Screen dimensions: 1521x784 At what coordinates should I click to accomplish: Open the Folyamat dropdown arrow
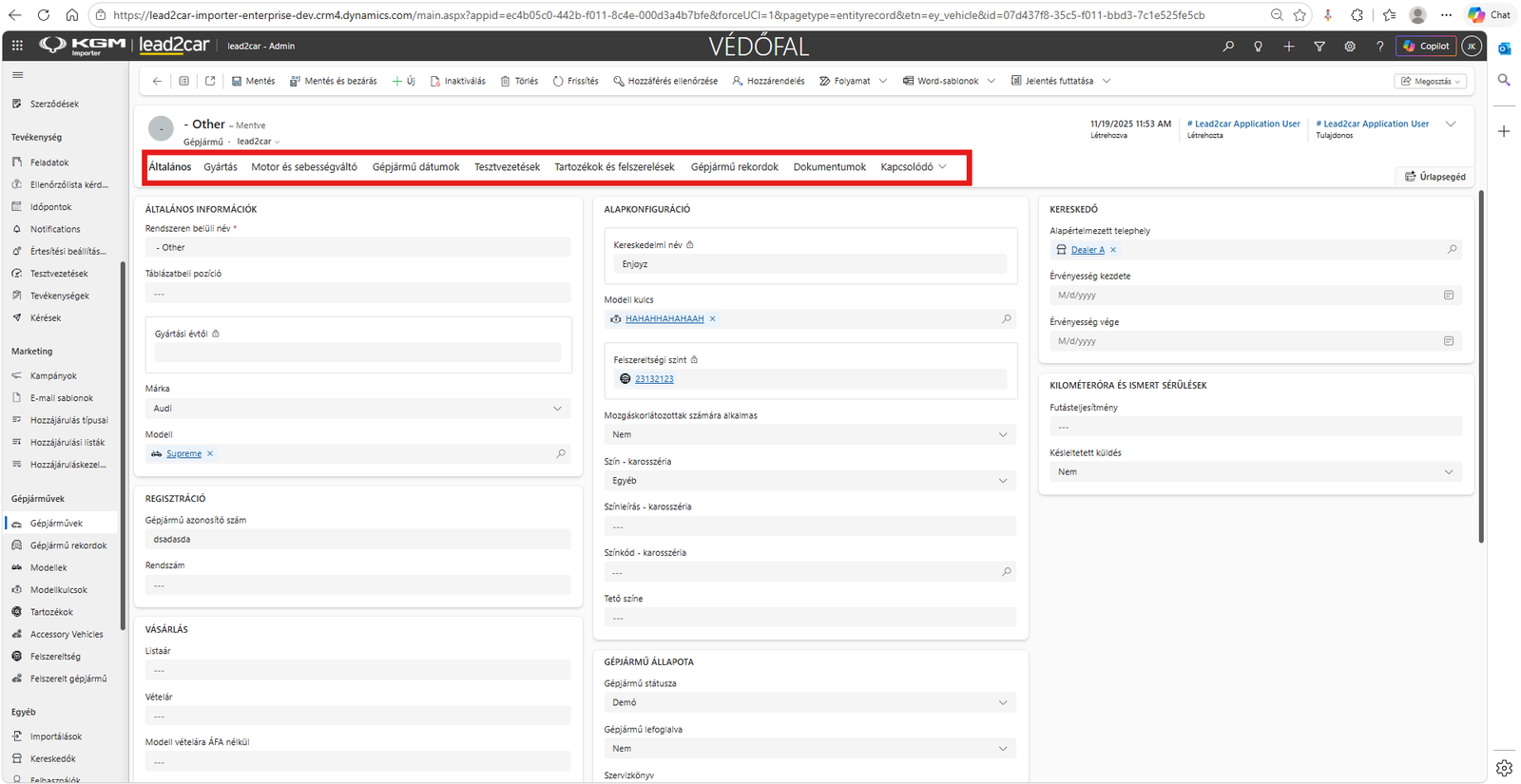(883, 81)
